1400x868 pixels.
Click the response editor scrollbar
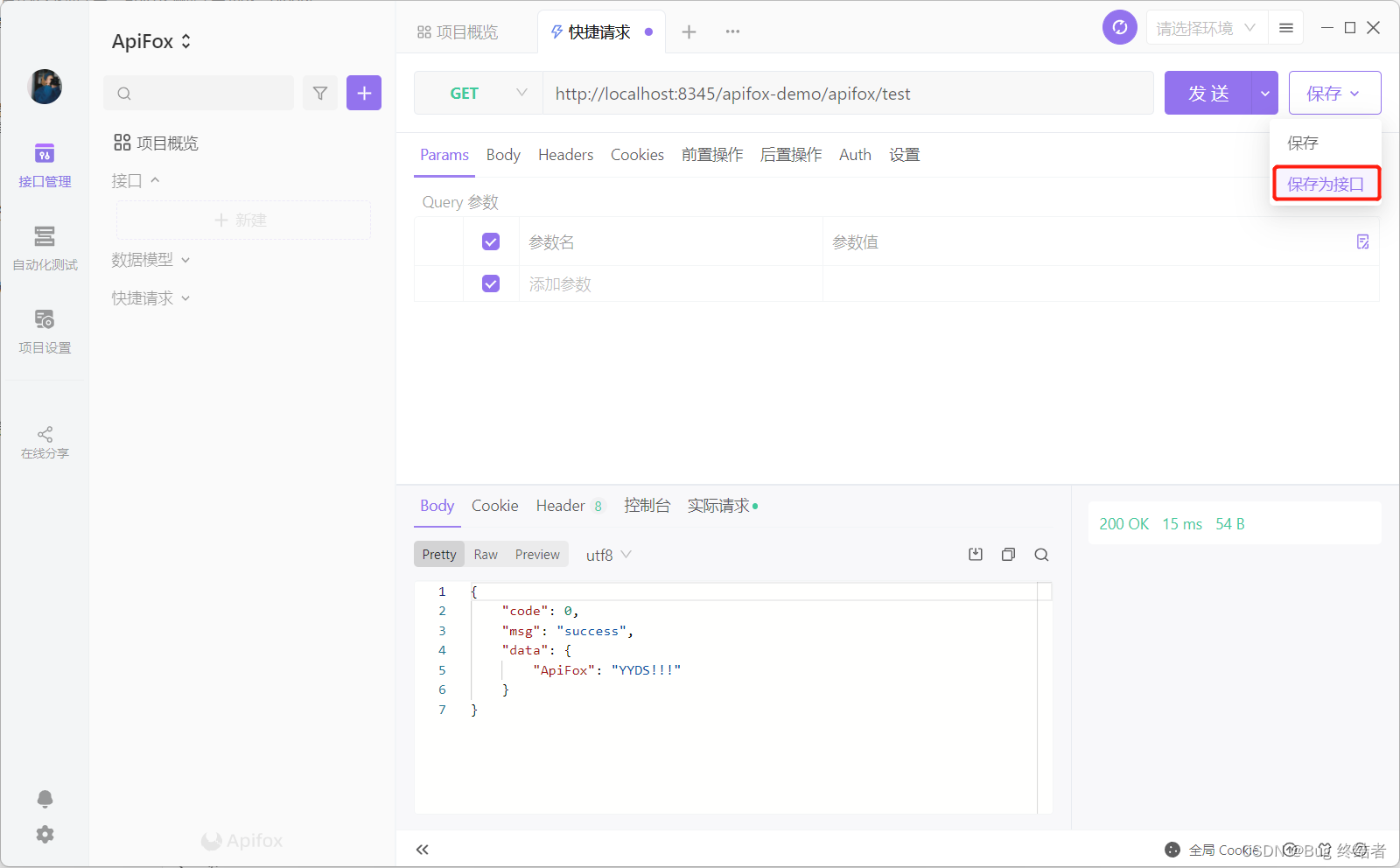coord(1045,698)
